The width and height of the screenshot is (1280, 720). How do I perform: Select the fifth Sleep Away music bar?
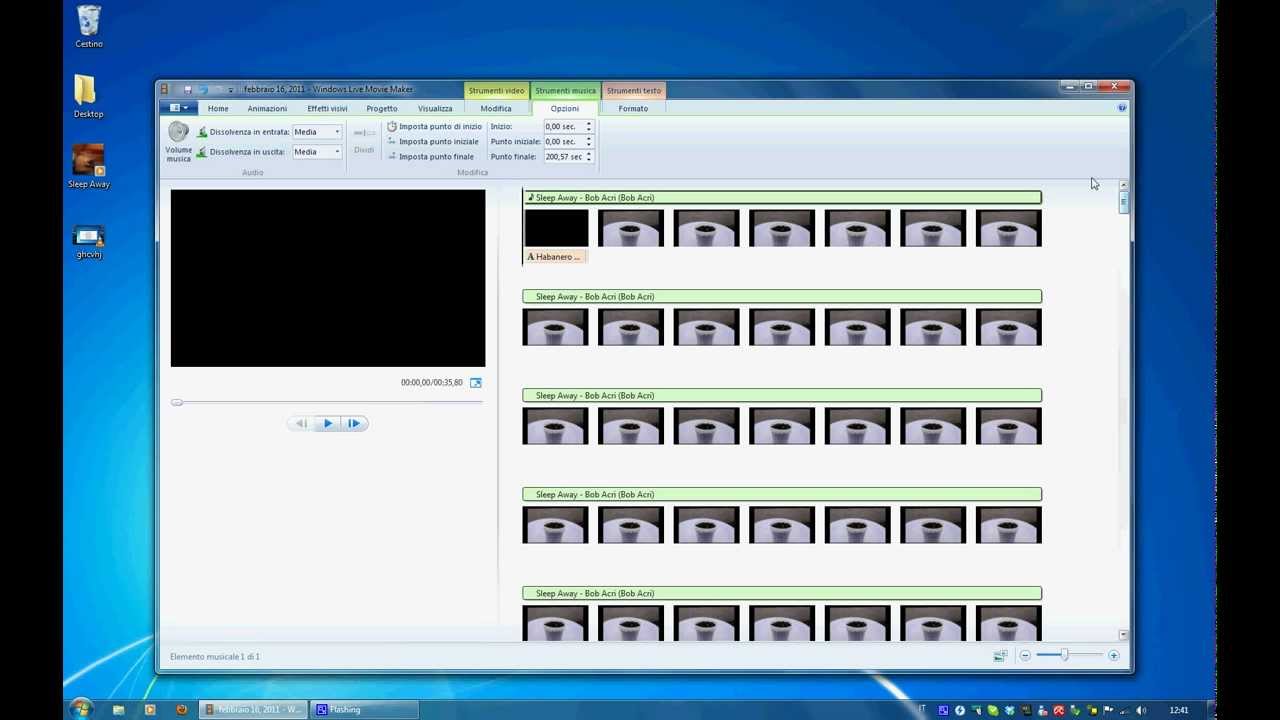782,594
